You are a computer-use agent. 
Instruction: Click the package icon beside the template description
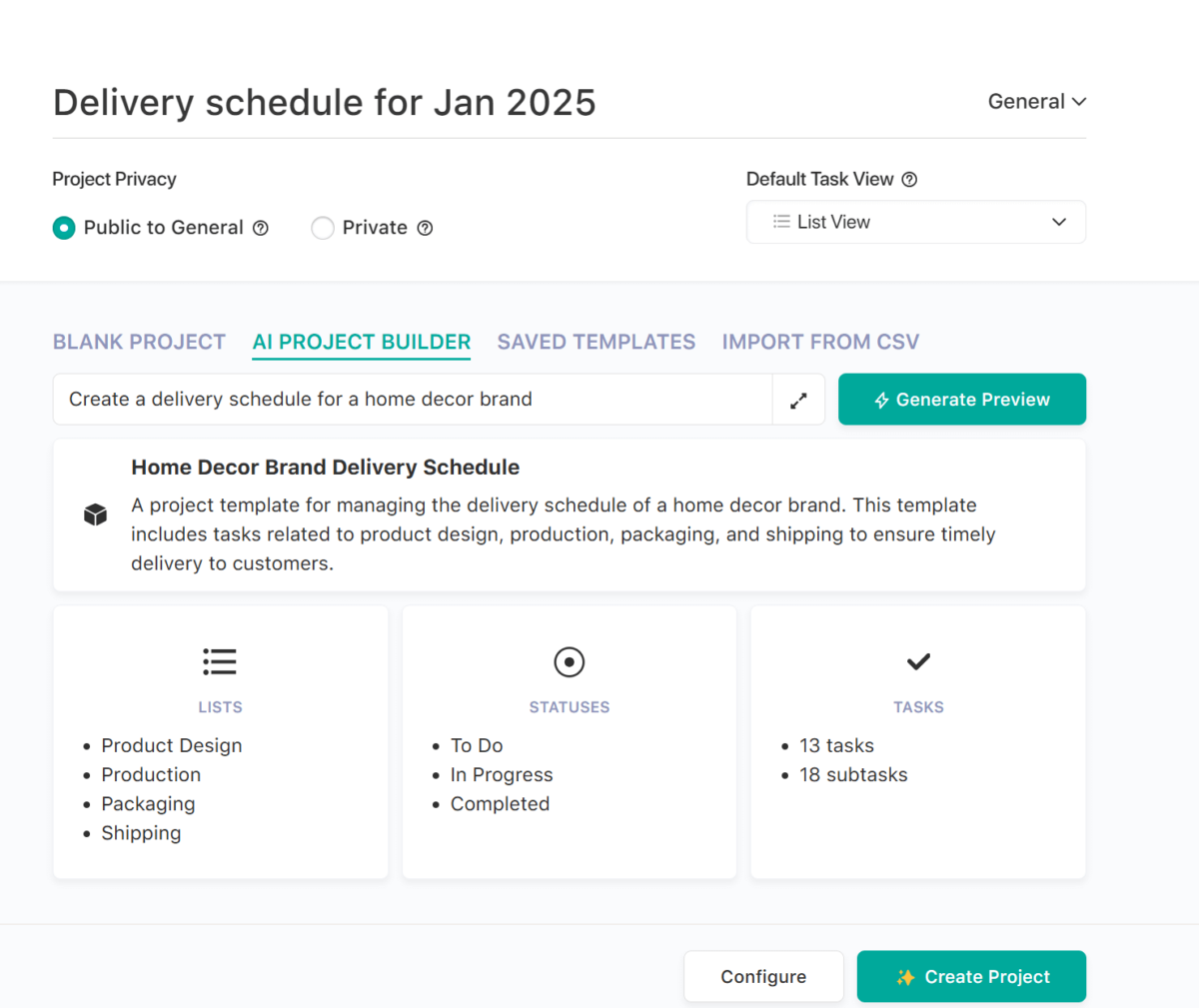click(96, 513)
